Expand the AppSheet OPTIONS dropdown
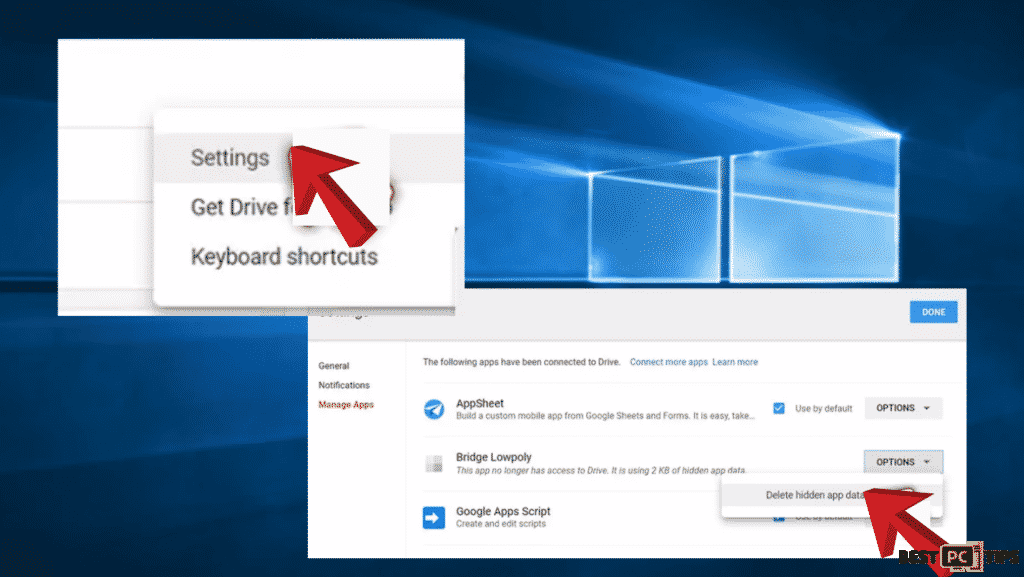 coord(903,408)
